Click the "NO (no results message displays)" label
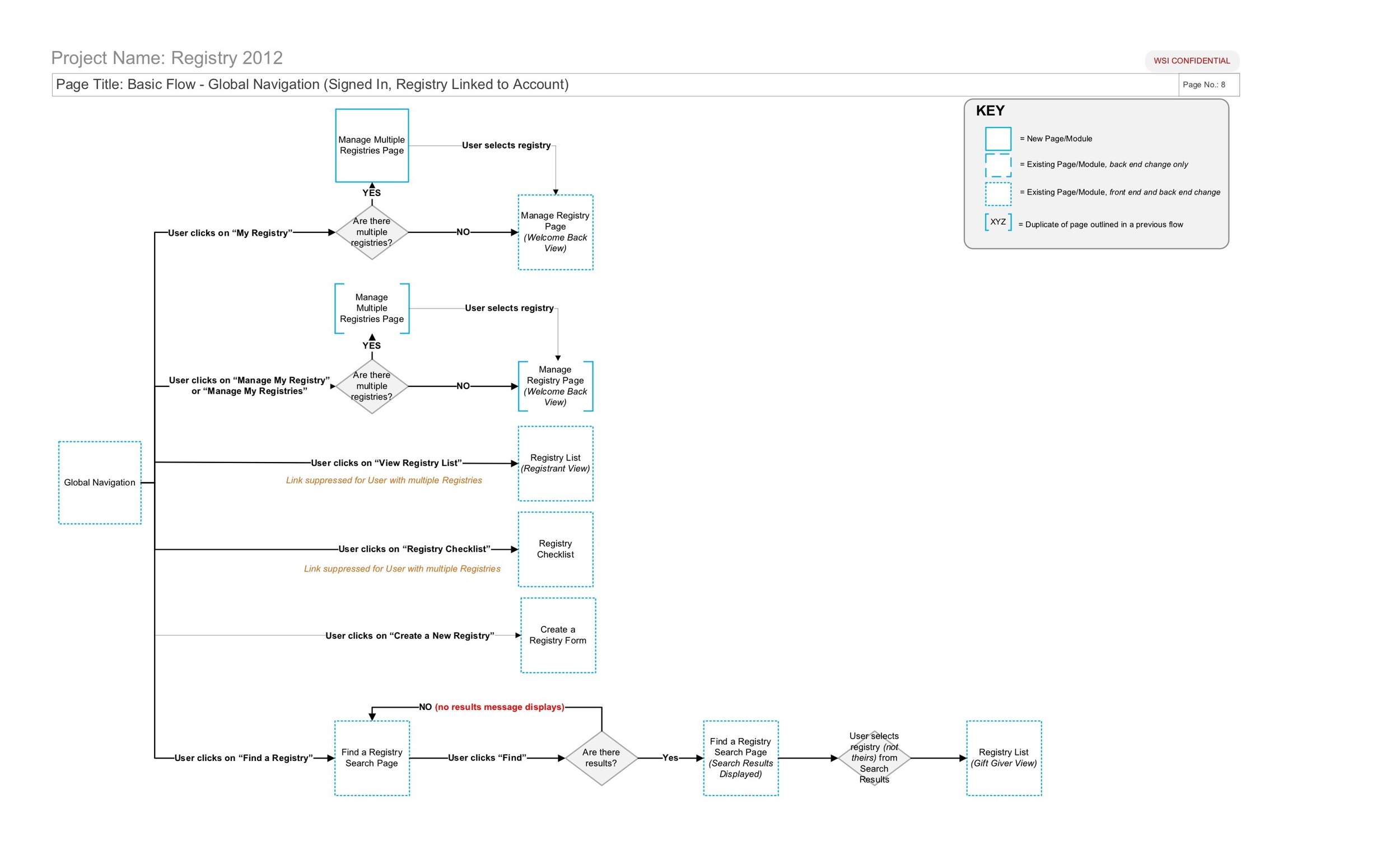The image size is (1400, 850). point(492,707)
